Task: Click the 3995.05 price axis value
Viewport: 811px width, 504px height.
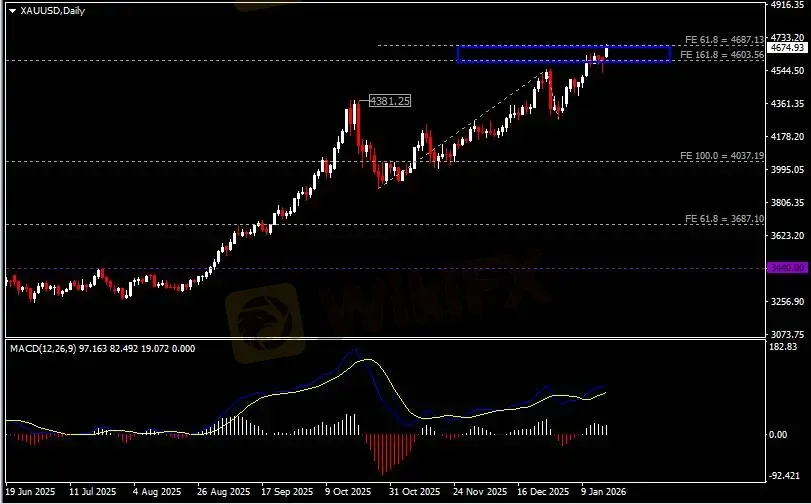Action: (787, 170)
